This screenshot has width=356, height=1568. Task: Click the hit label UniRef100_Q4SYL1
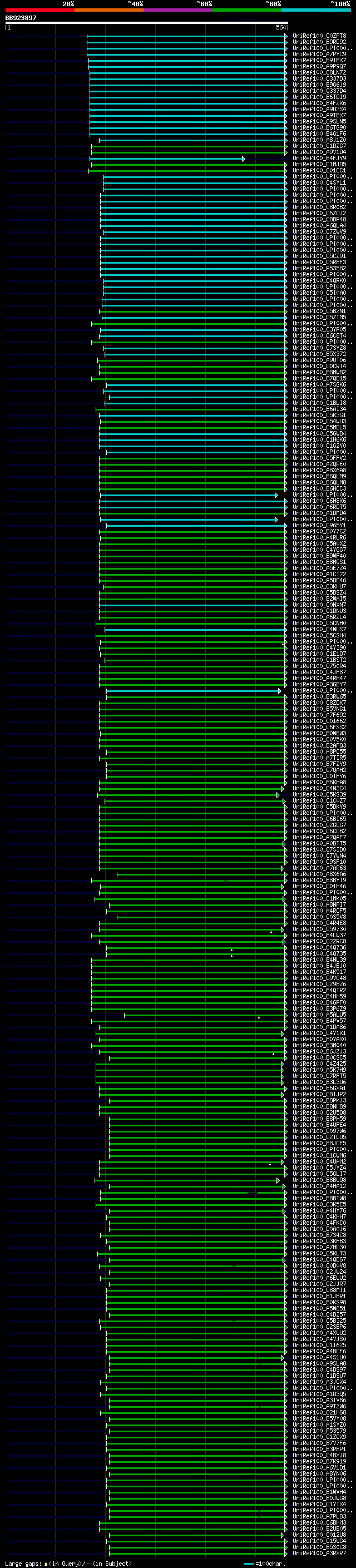[319, 182]
